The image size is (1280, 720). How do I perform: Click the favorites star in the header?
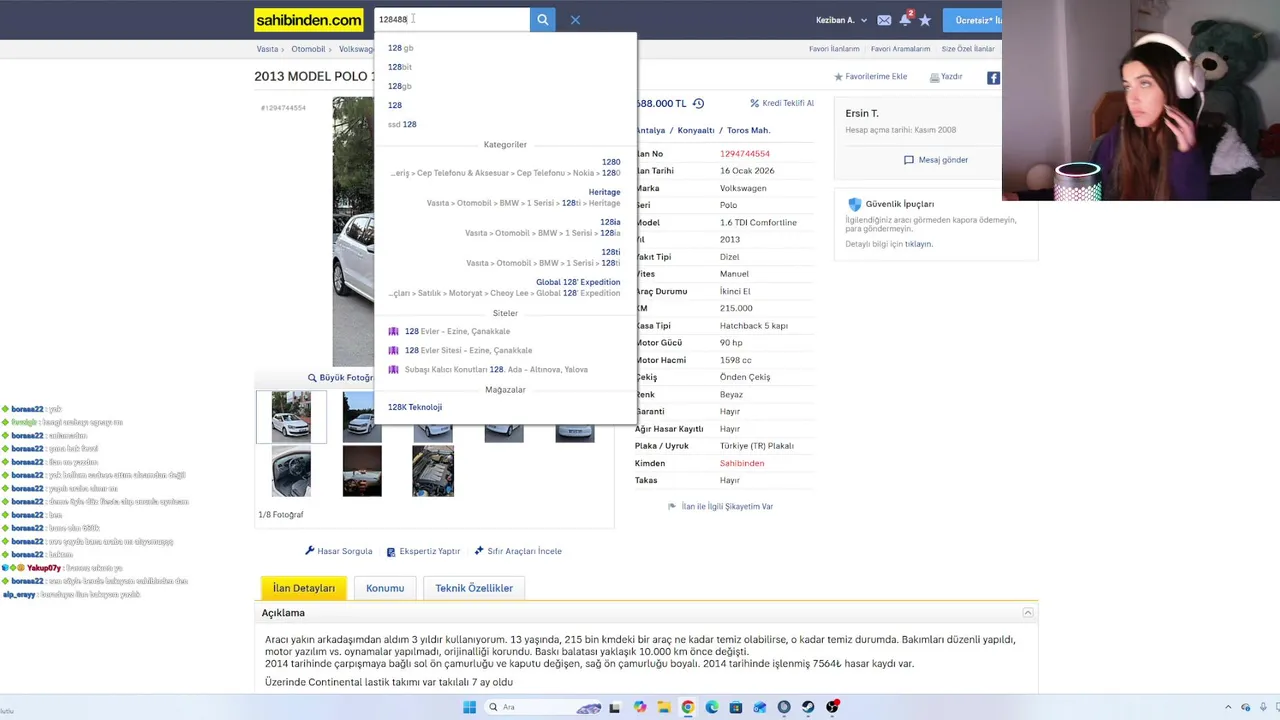click(x=925, y=20)
